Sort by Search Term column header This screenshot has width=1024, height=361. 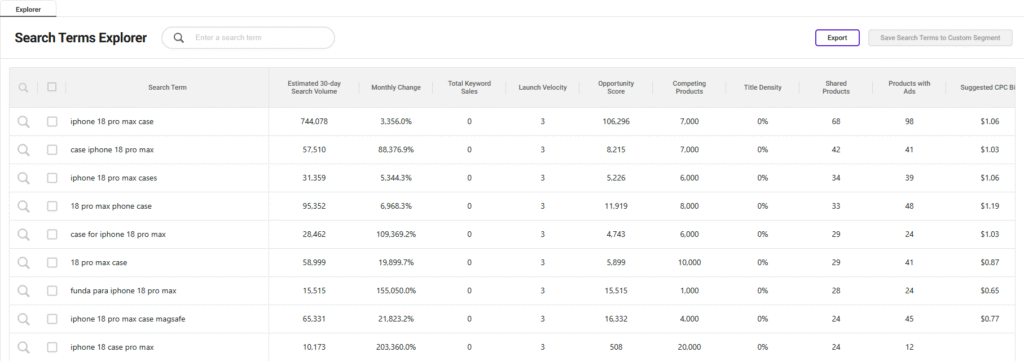(167, 87)
